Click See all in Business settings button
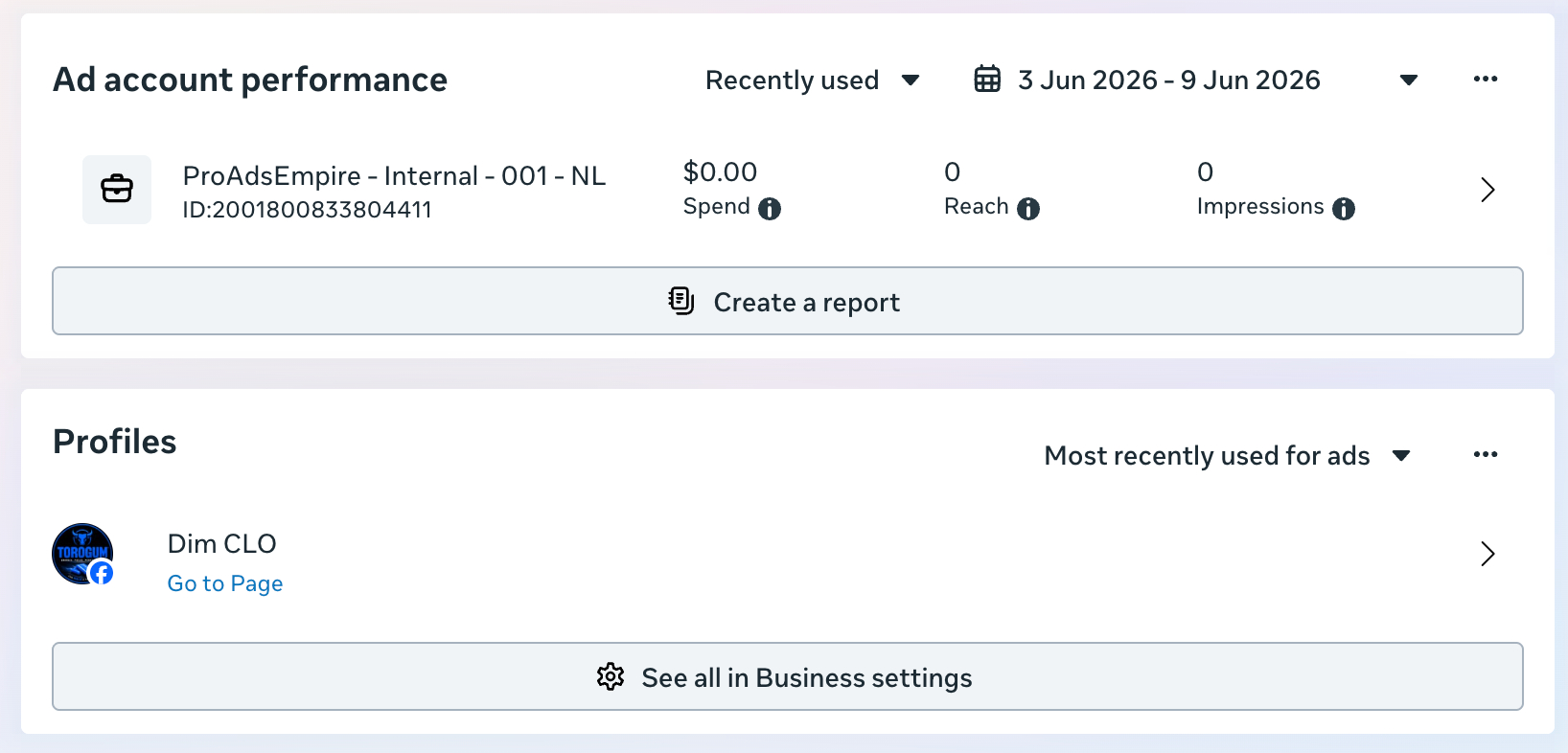This screenshot has width=1568, height=753. point(788,676)
